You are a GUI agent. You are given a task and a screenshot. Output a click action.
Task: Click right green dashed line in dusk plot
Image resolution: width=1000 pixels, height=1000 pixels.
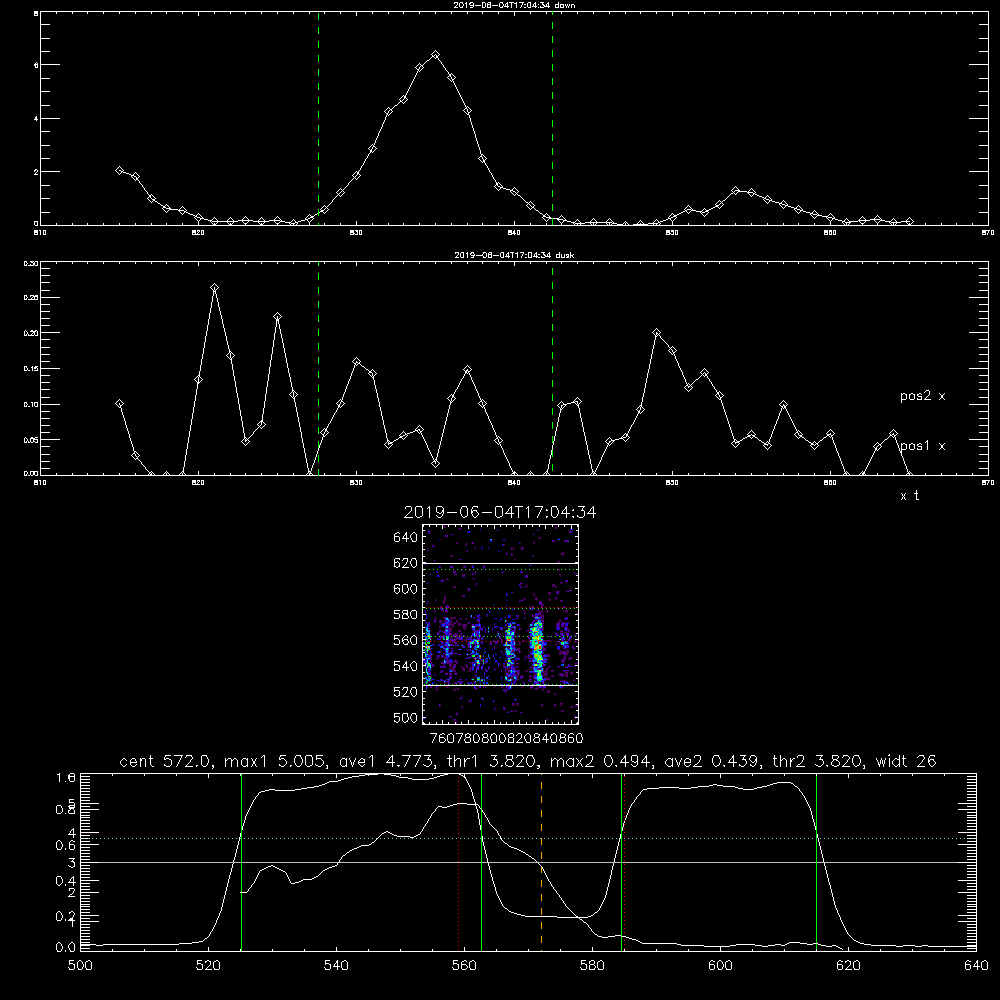(552, 367)
